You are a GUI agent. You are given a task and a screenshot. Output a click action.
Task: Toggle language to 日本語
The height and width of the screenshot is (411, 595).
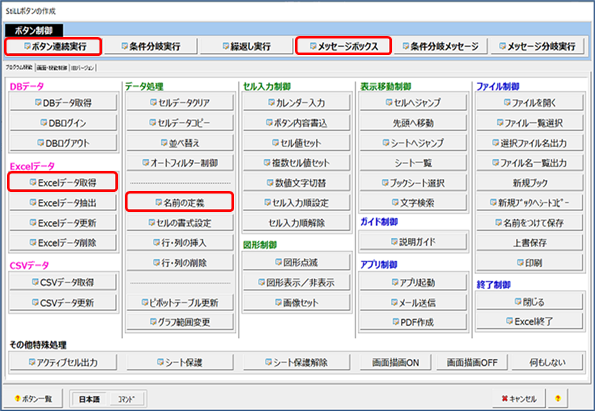point(89,399)
